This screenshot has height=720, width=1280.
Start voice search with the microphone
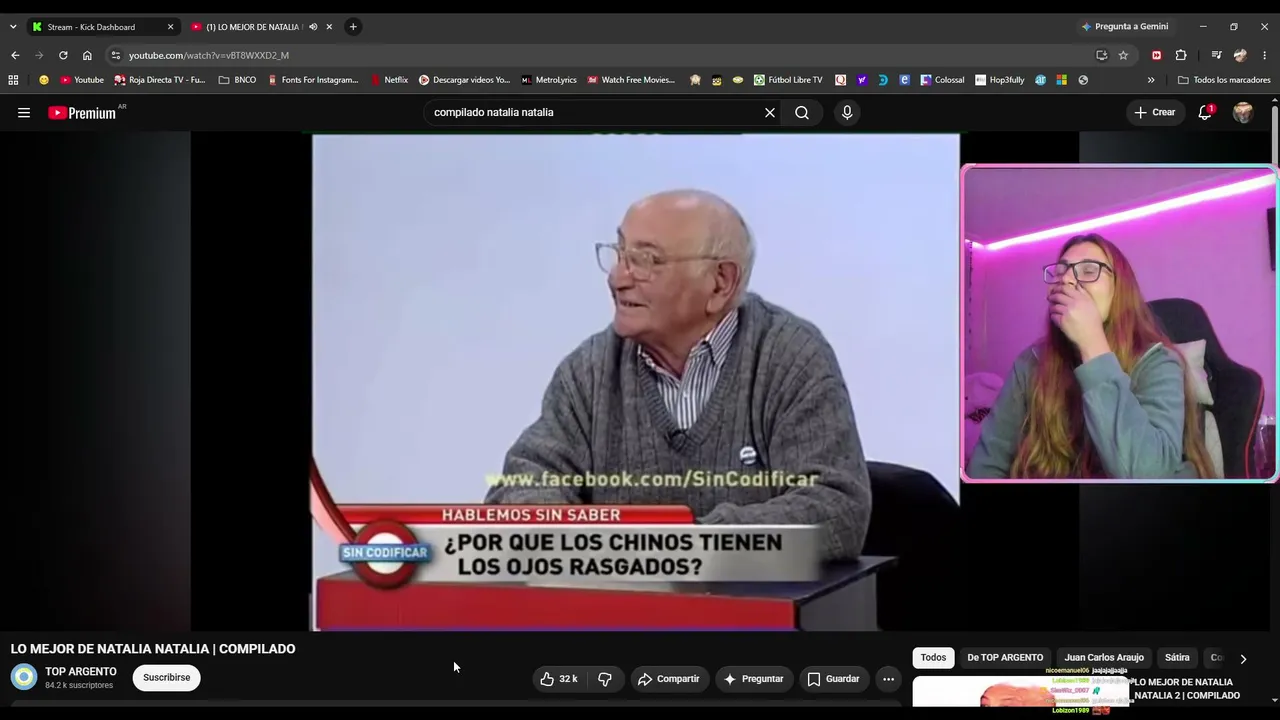[847, 113]
